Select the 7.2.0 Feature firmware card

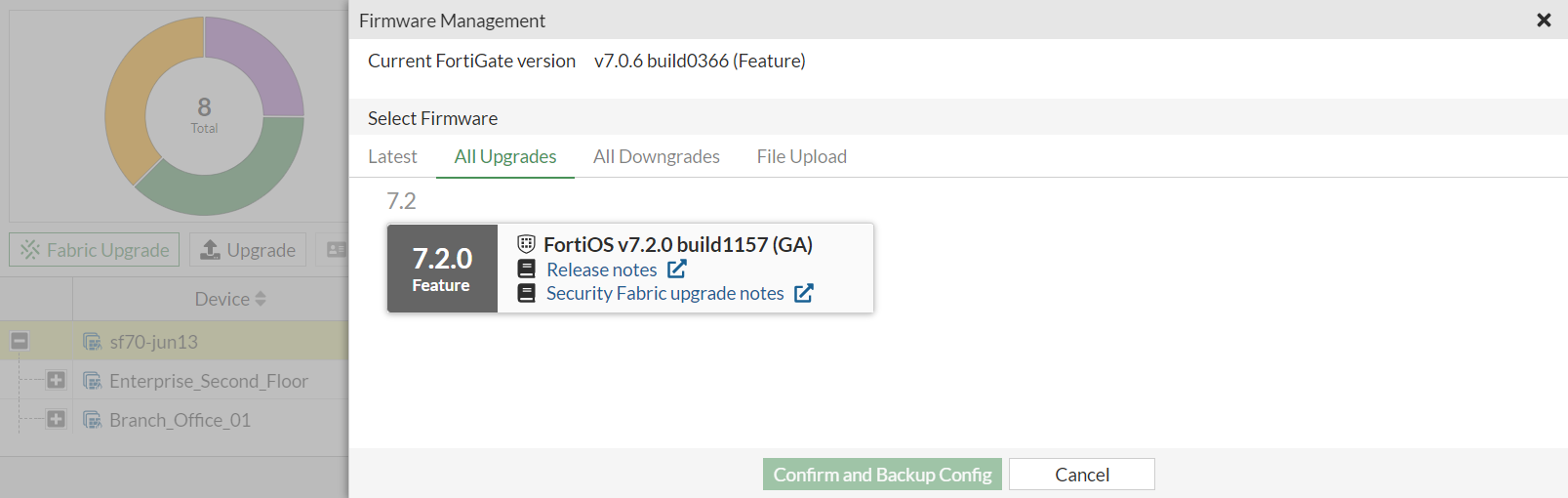click(442, 268)
